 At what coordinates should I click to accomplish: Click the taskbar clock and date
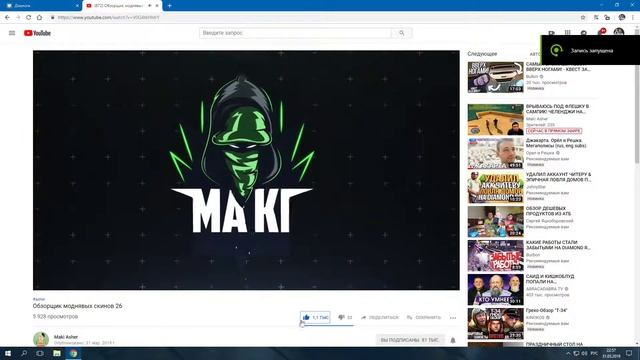611,353
